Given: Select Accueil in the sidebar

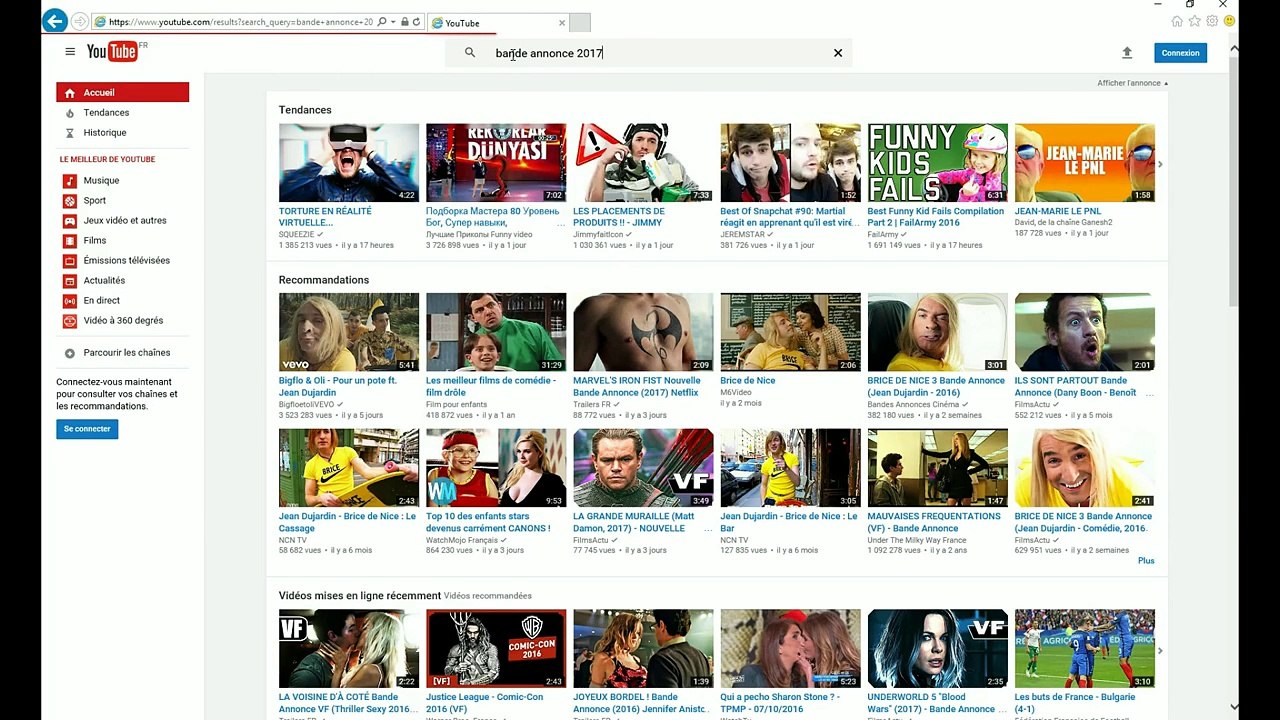Looking at the screenshot, I should 122,93.
